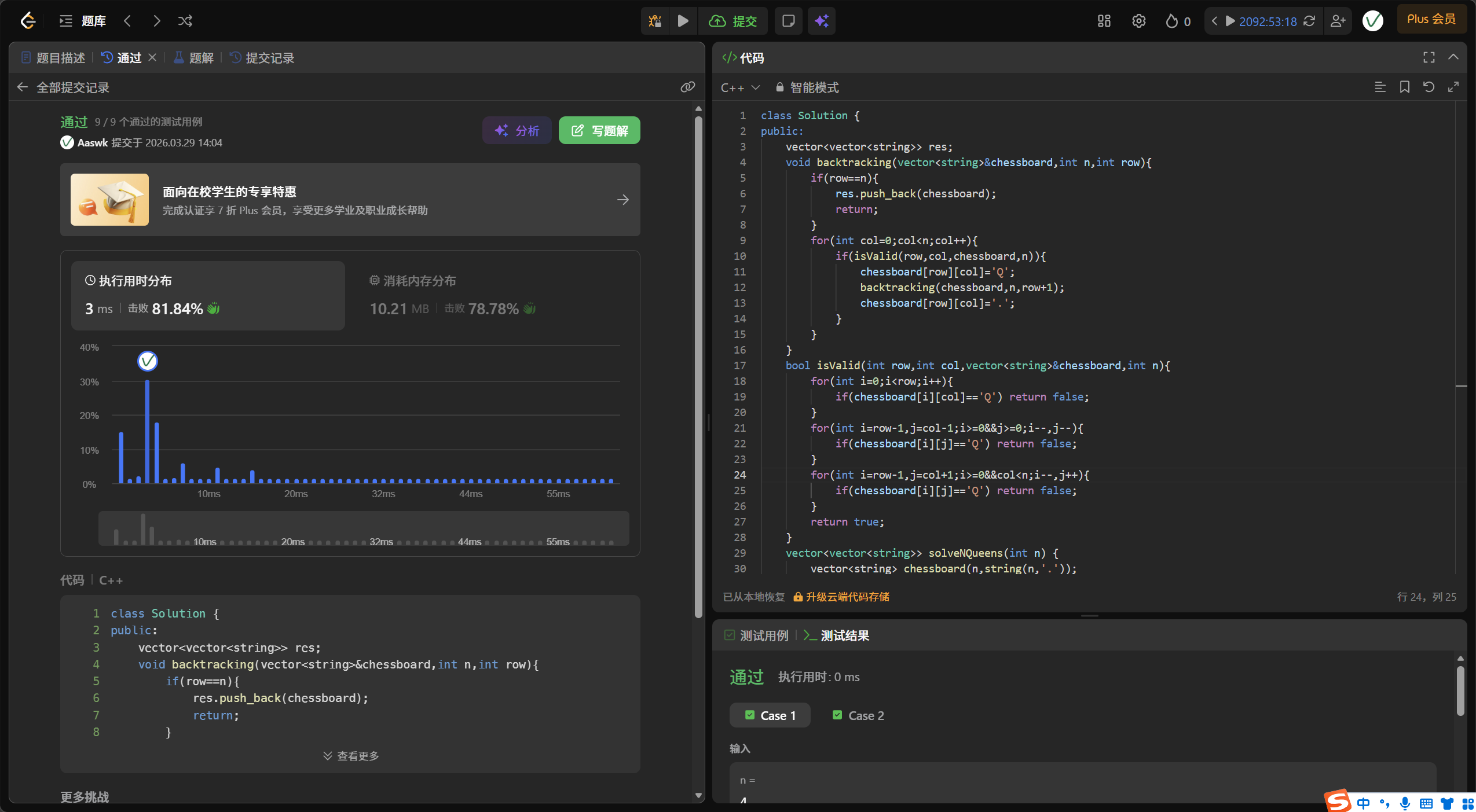Run the code with play button
Image resolution: width=1476 pixels, height=812 pixels.
683,21
